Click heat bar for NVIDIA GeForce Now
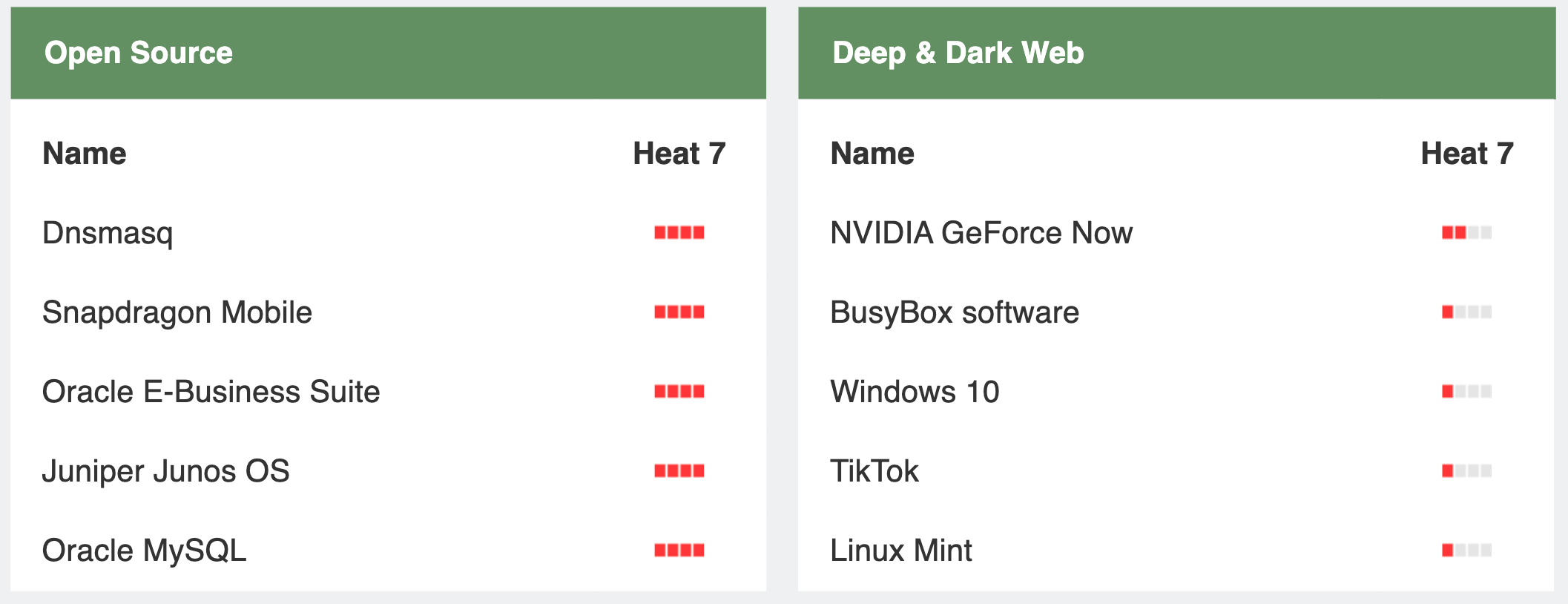 tap(1466, 233)
